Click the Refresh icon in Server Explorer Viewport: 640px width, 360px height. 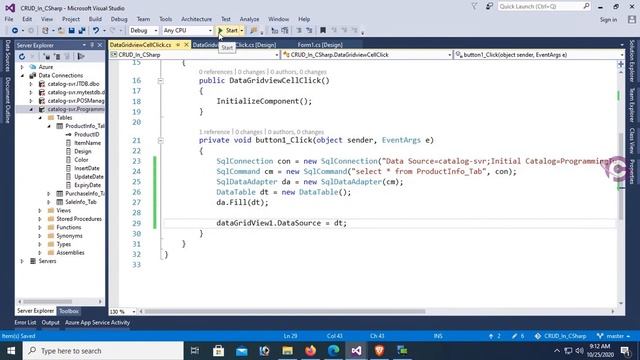pos(22,56)
